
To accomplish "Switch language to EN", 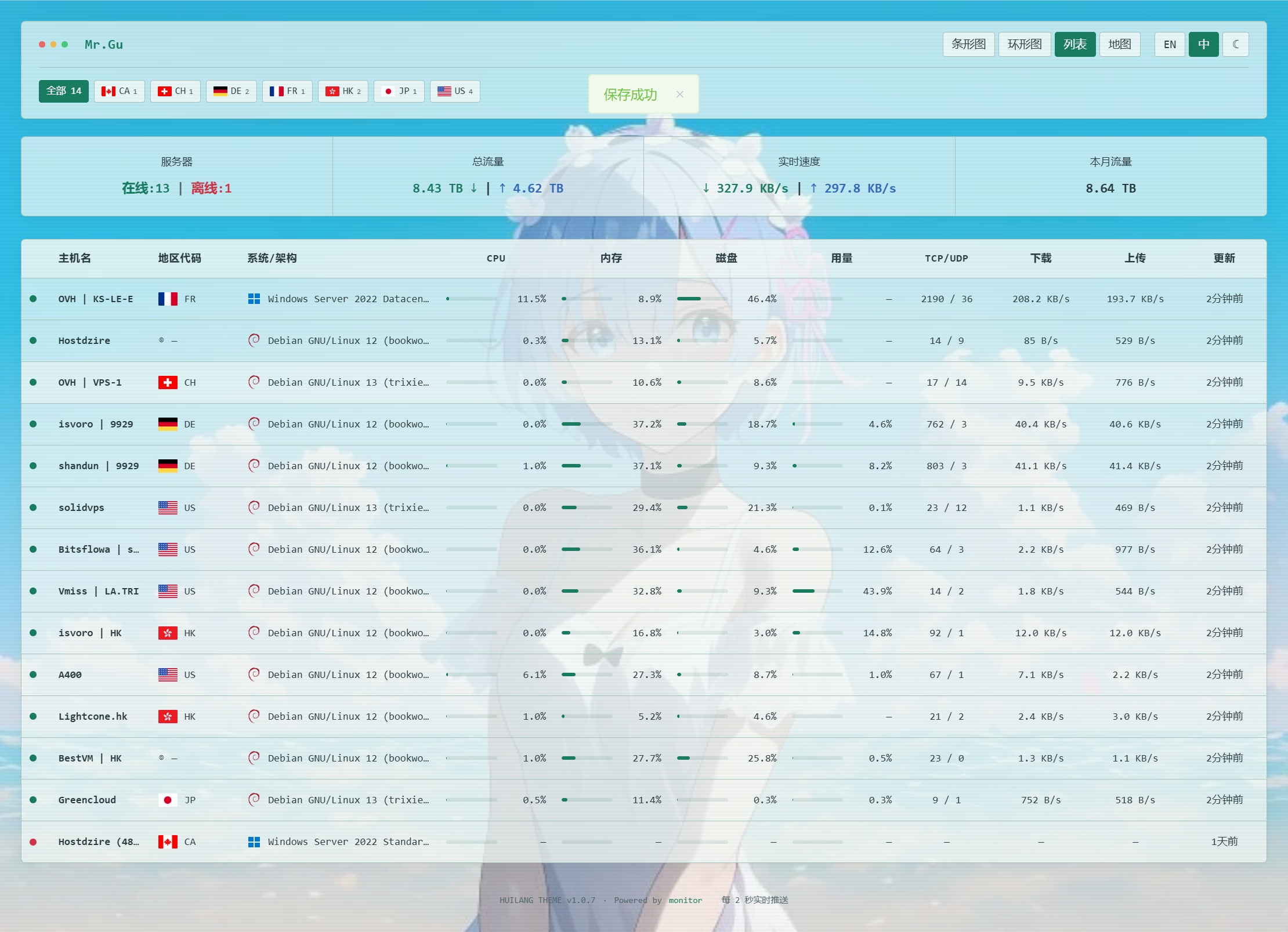I will (x=1170, y=44).
